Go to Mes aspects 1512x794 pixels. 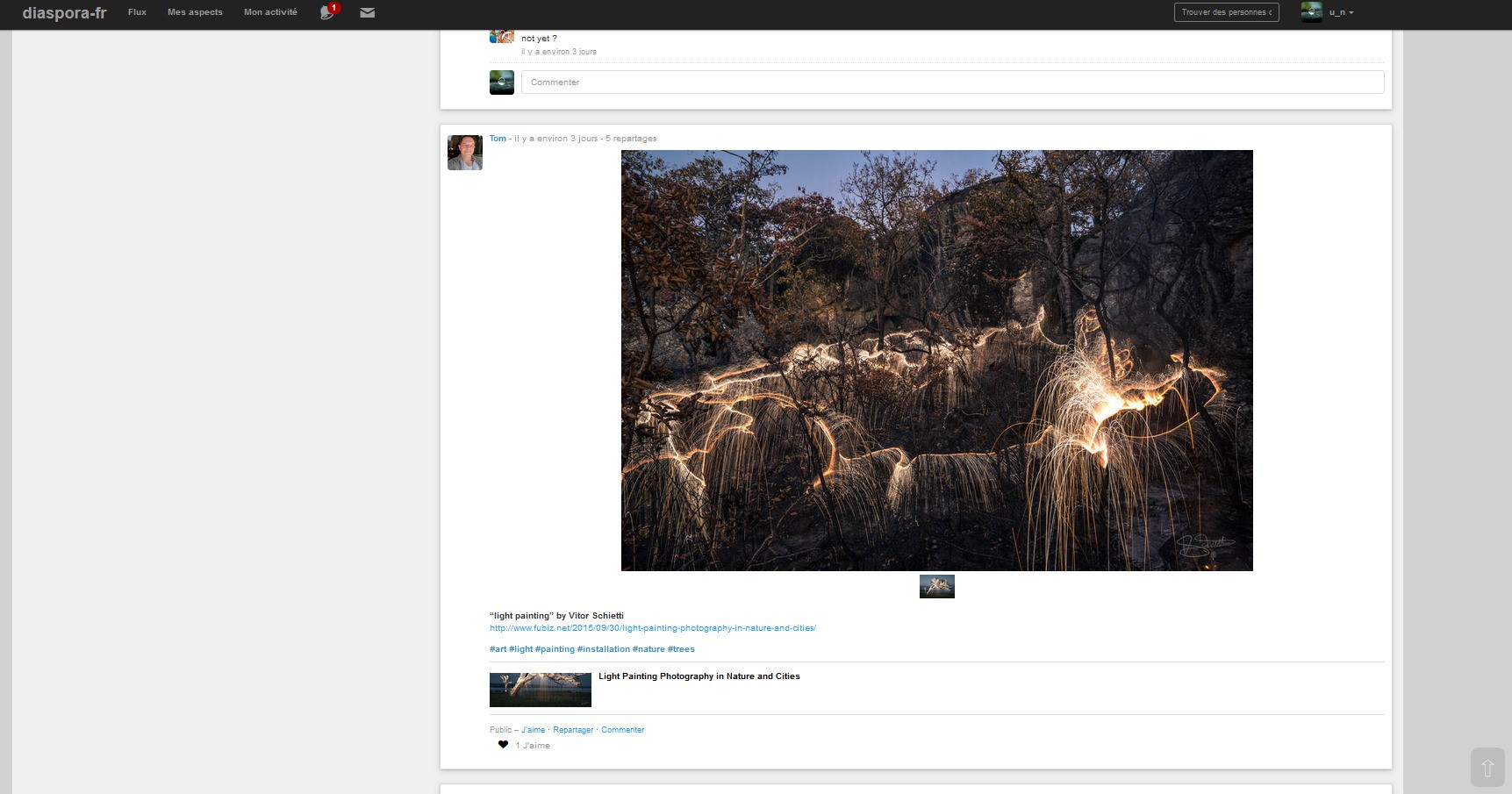click(x=195, y=12)
